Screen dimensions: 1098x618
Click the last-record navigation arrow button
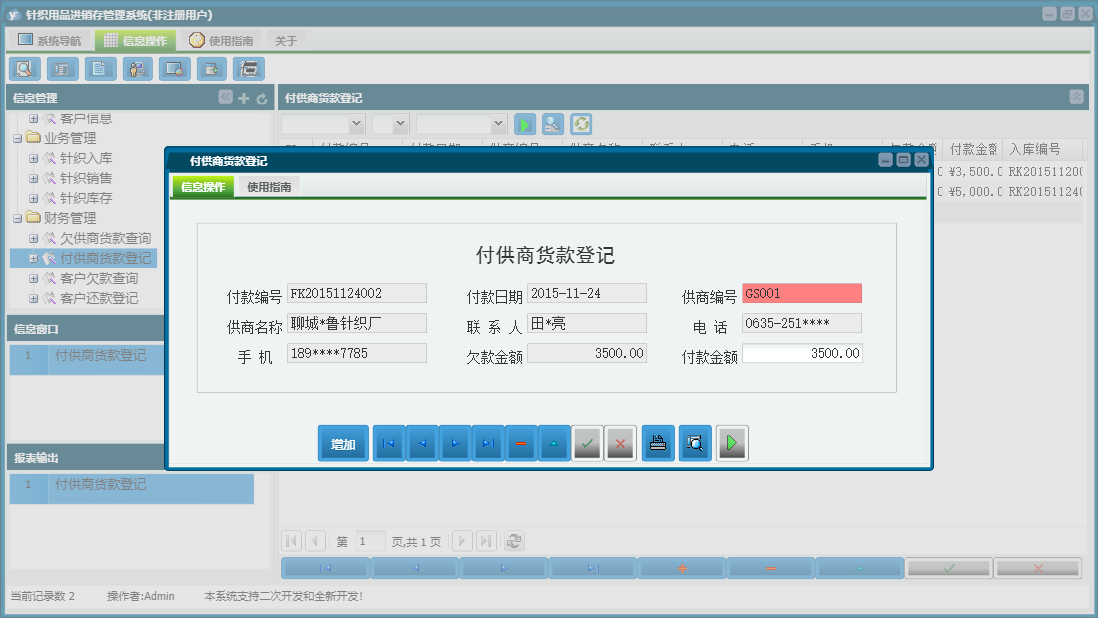coord(488,442)
